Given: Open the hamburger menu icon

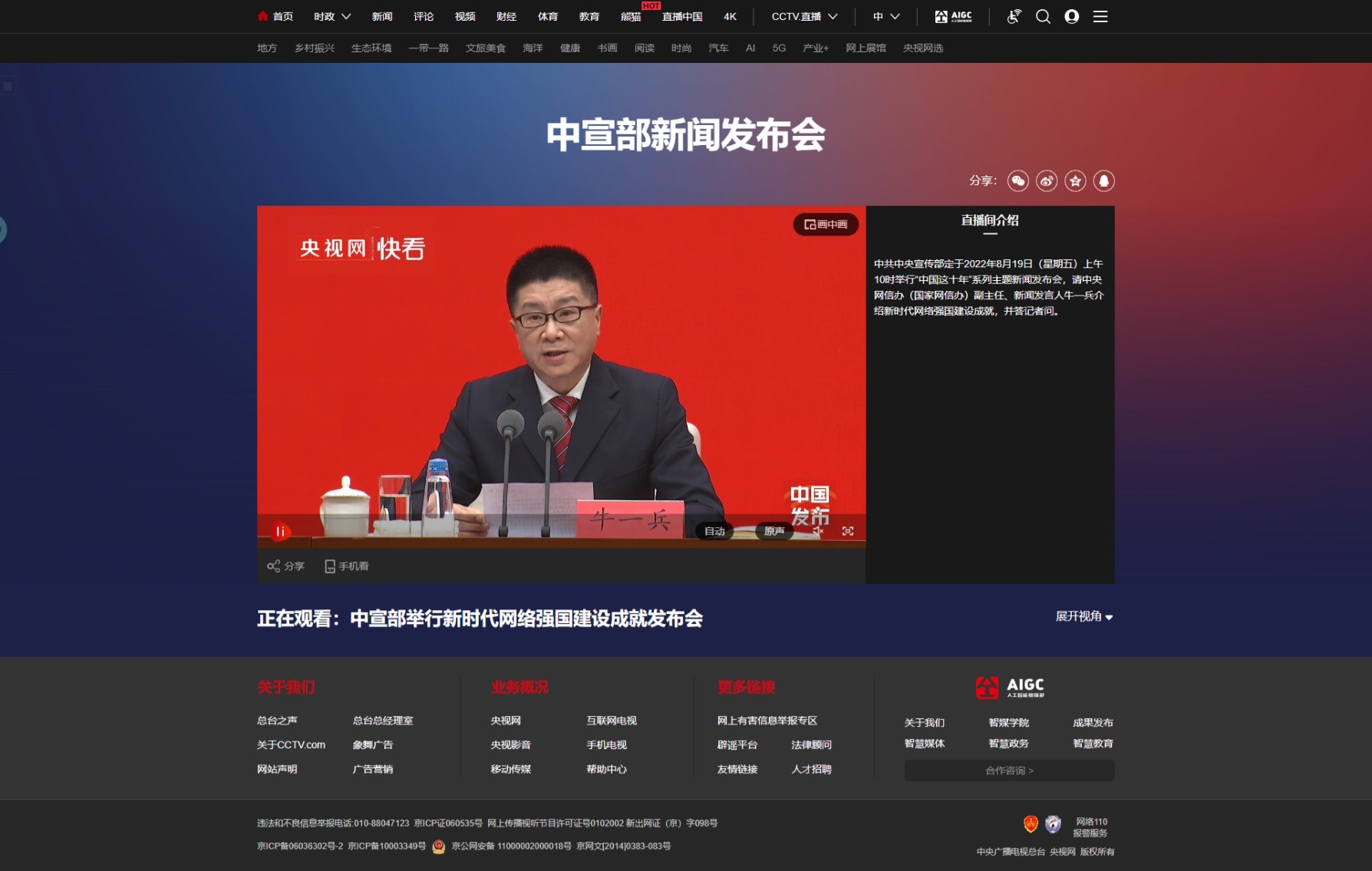Looking at the screenshot, I should coord(1100,16).
